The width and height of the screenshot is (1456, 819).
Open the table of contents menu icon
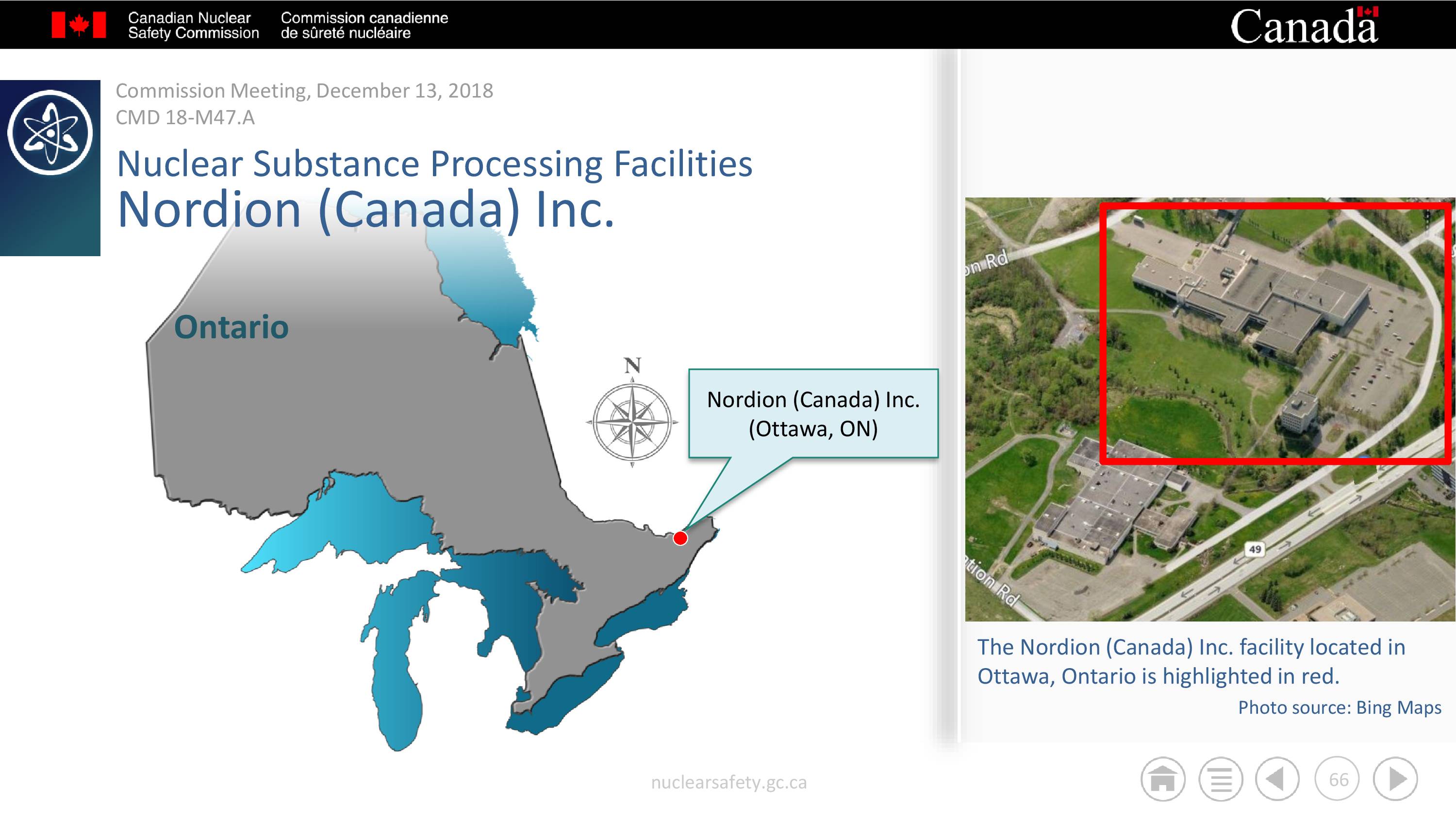[x=1221, y=779]
